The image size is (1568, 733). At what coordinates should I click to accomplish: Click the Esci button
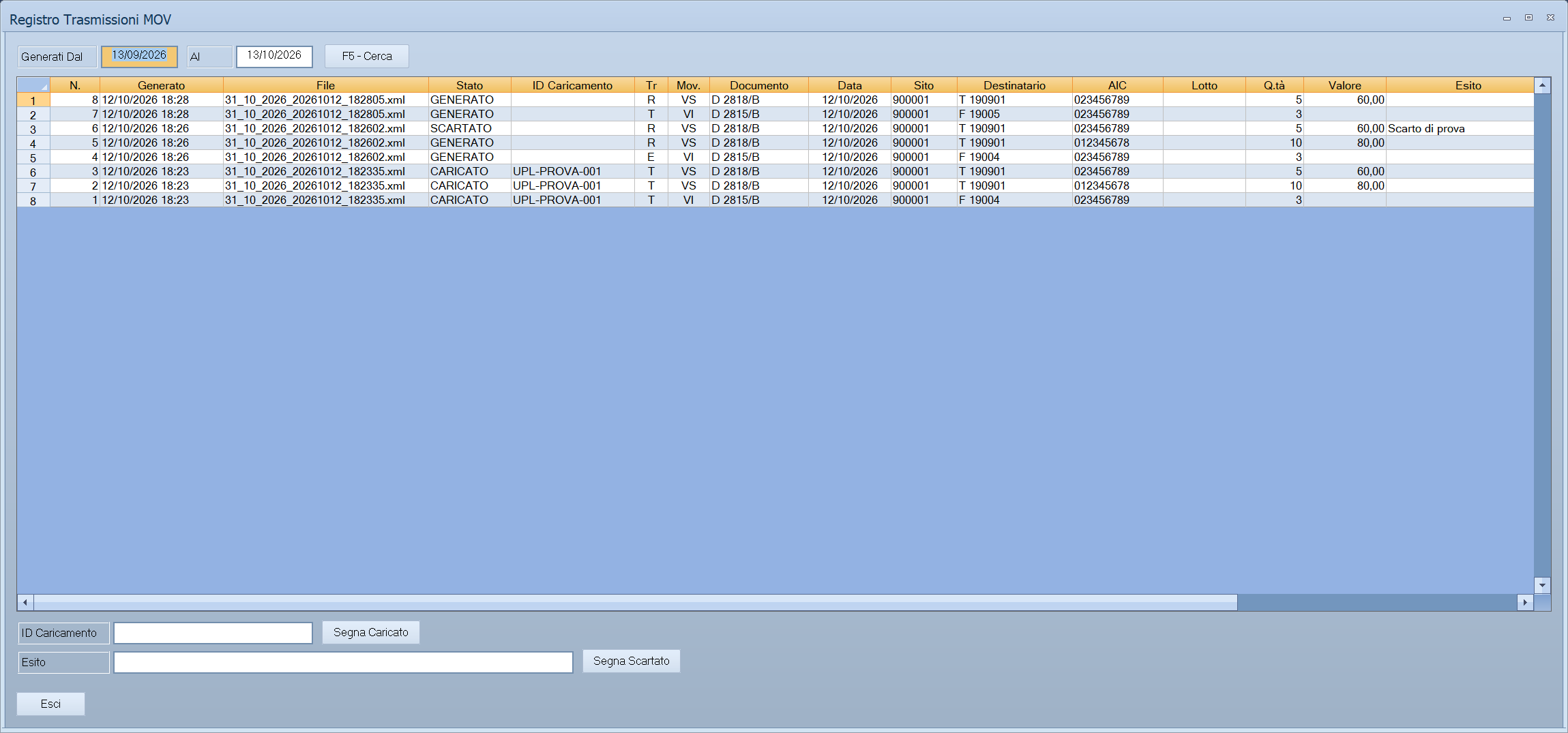click(51, 704)
